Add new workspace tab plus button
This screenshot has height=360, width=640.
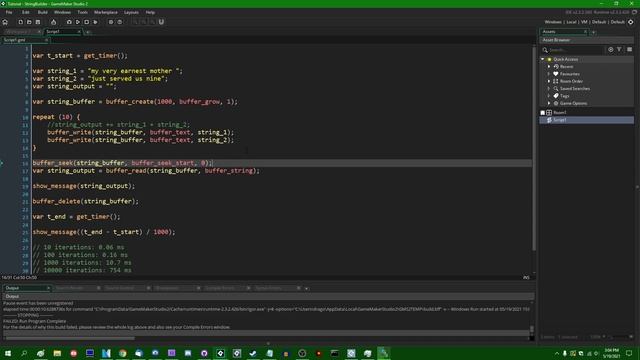click(88, 31)
